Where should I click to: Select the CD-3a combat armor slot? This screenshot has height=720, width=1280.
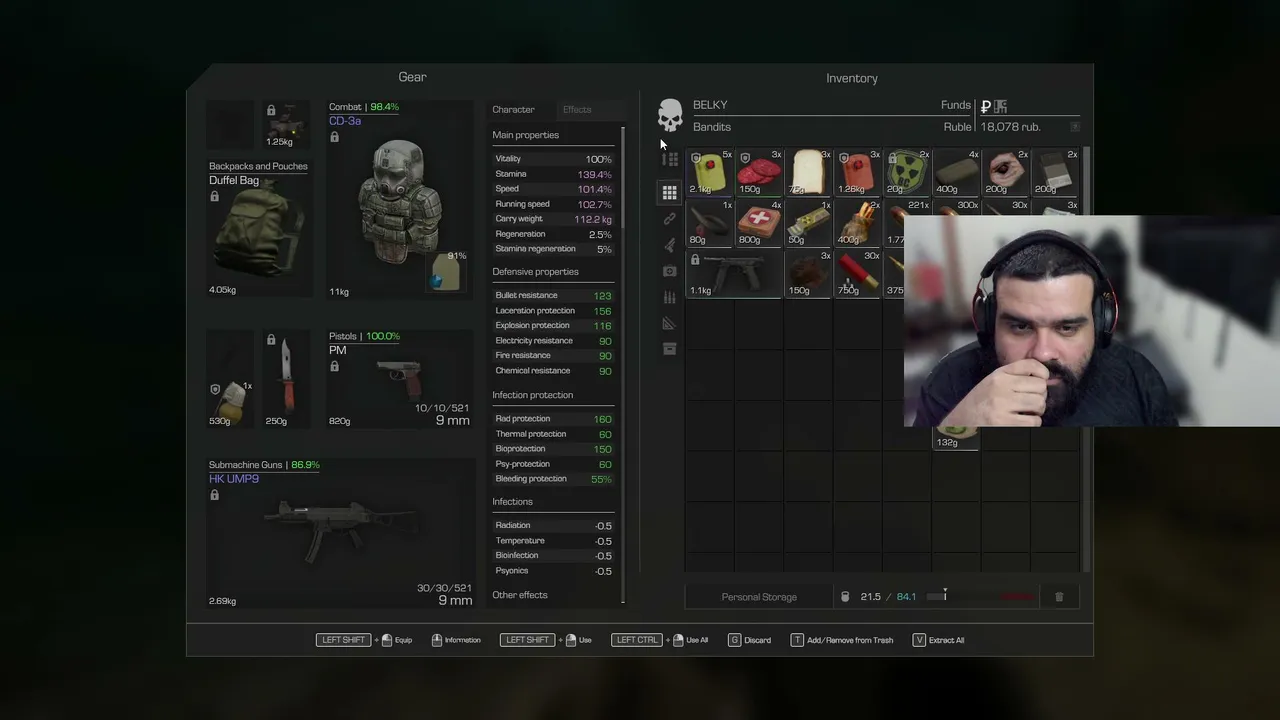(x=400, y=199)
